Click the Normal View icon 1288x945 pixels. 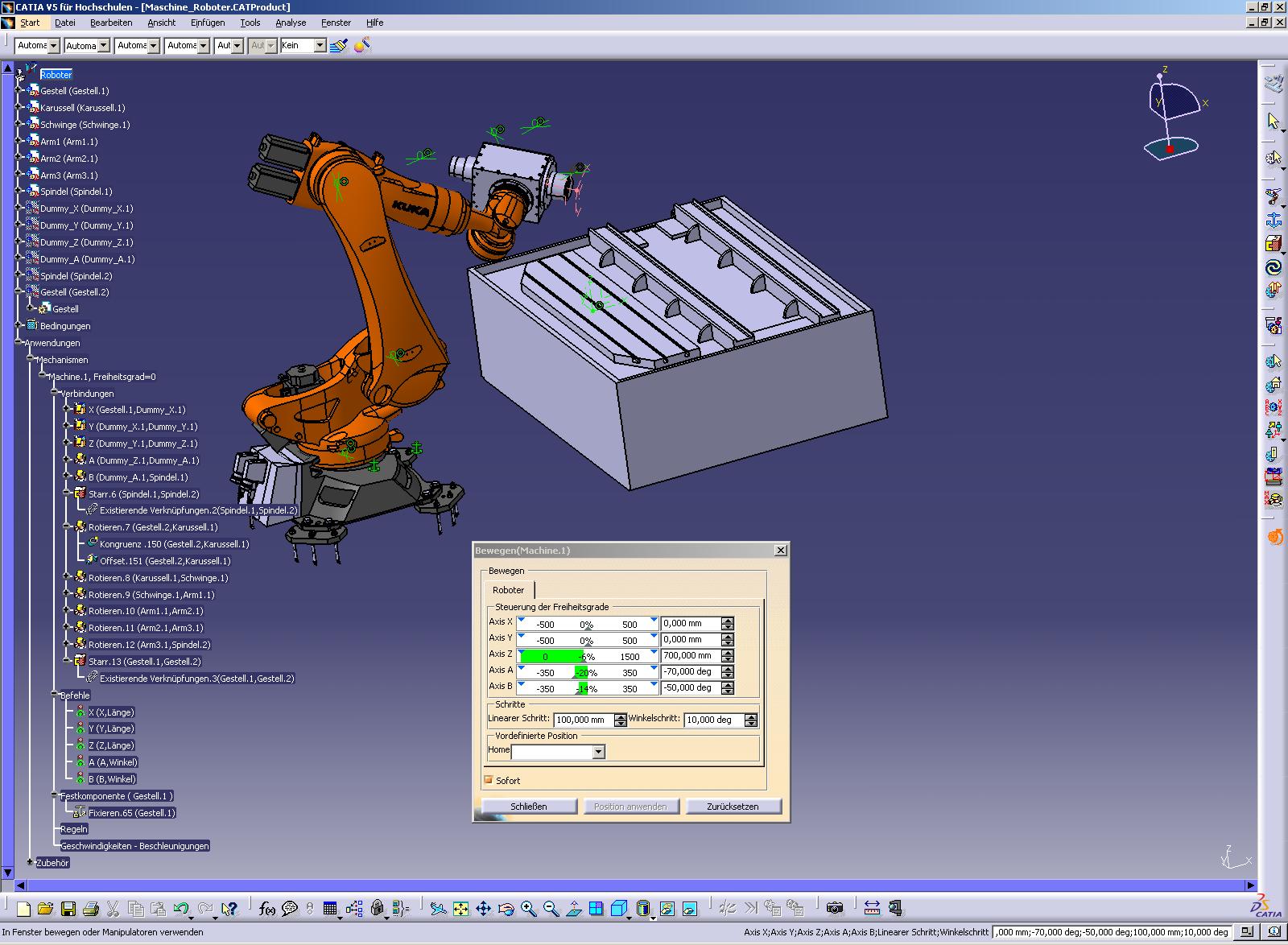(x=573, y=909)
